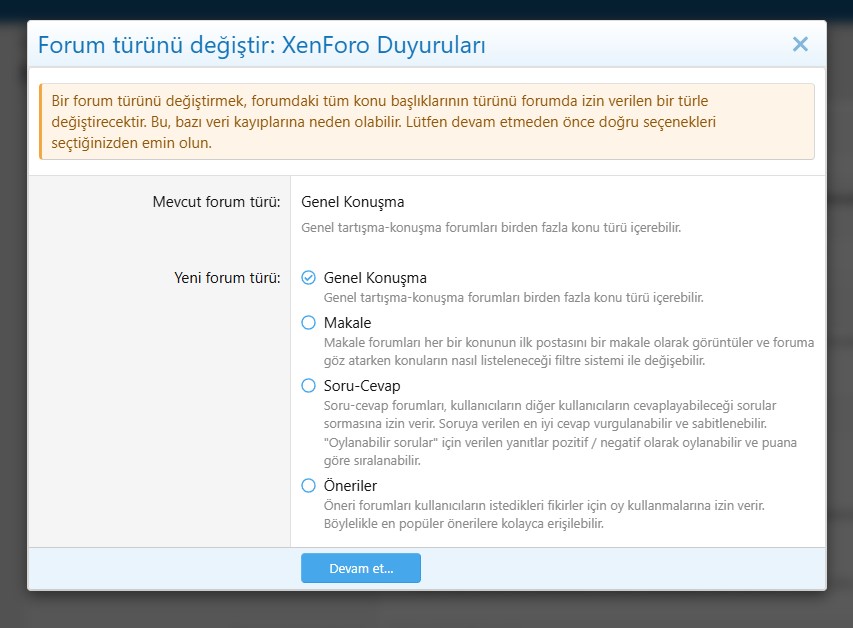The image size is (853, 628).
Task: Click the dialog title 'Forum türünü değiştir: XenForo Duyuruları'
Action: (x=262, y=45)
